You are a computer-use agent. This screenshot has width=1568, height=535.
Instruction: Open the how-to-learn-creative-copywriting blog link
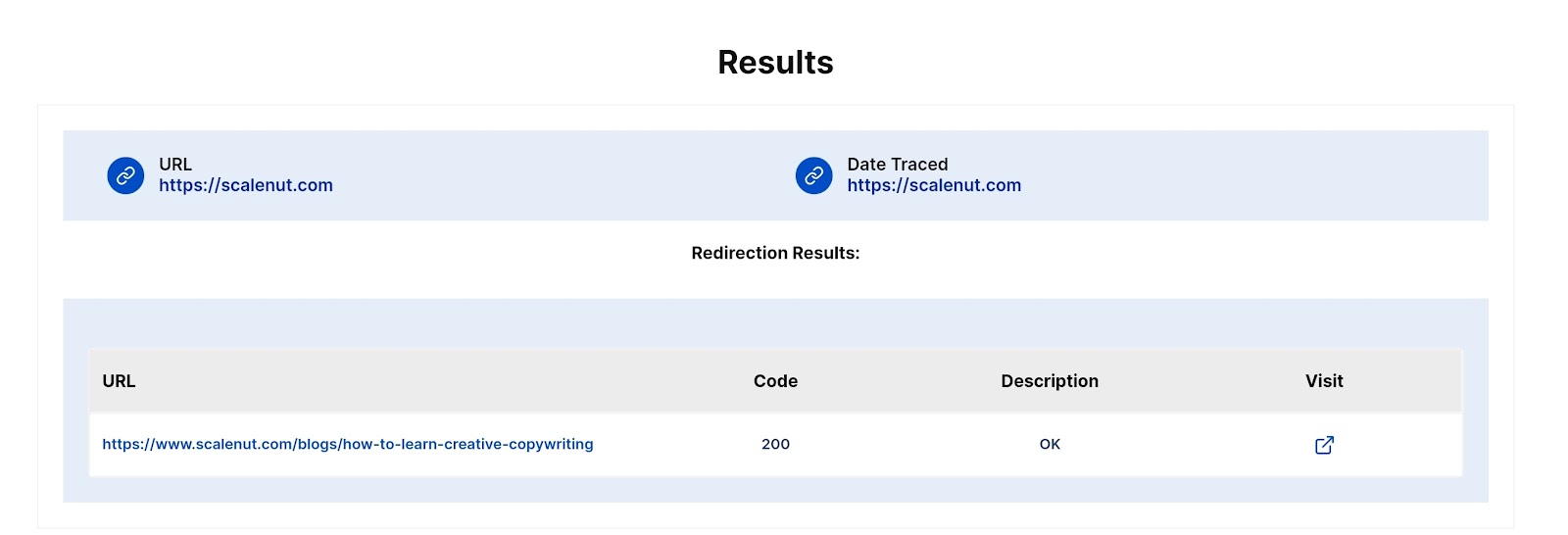click(x=348, y=445)
